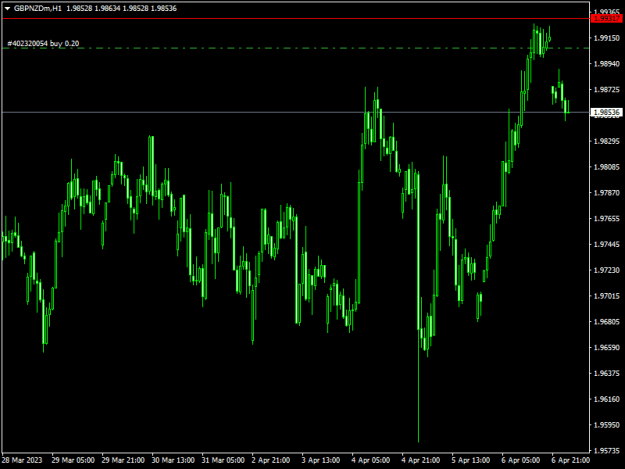Click the 2 Apr 21:00 time label

coord(271,460)
